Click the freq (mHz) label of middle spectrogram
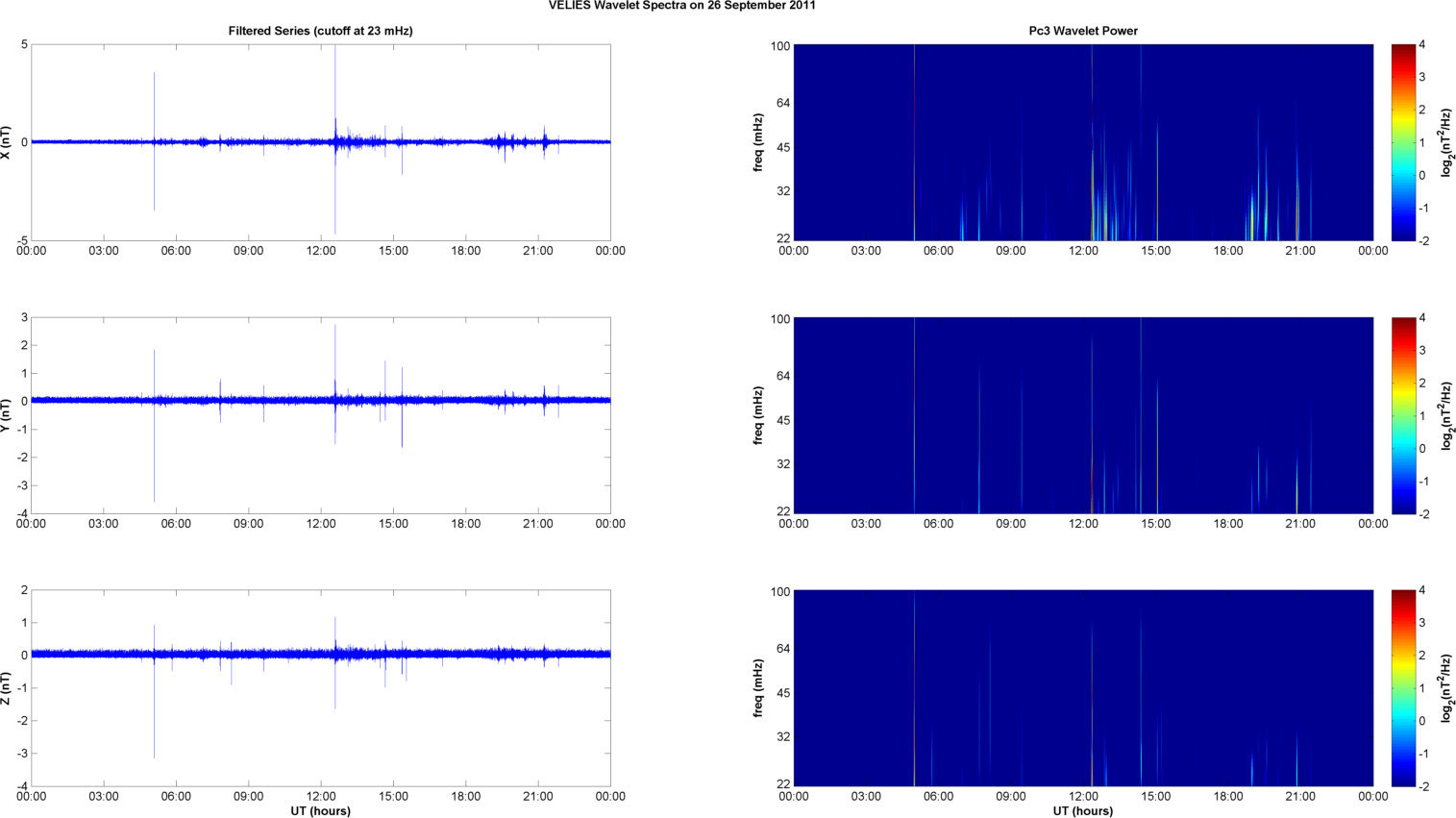The width and height of the screenshot is (1456, 818). point(758,415)
